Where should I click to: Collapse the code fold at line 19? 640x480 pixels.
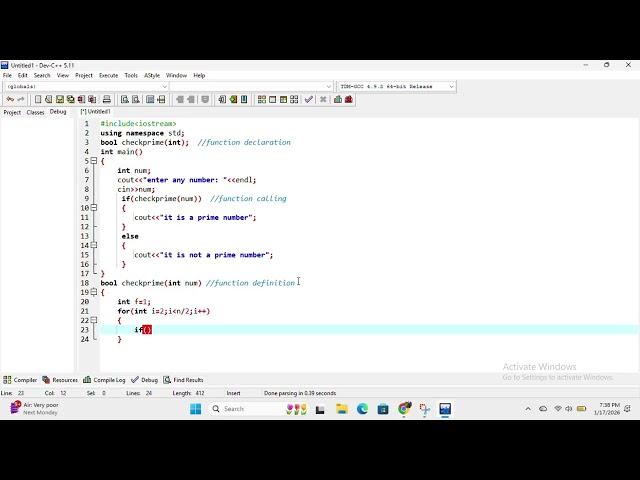[x=94, y=292]
